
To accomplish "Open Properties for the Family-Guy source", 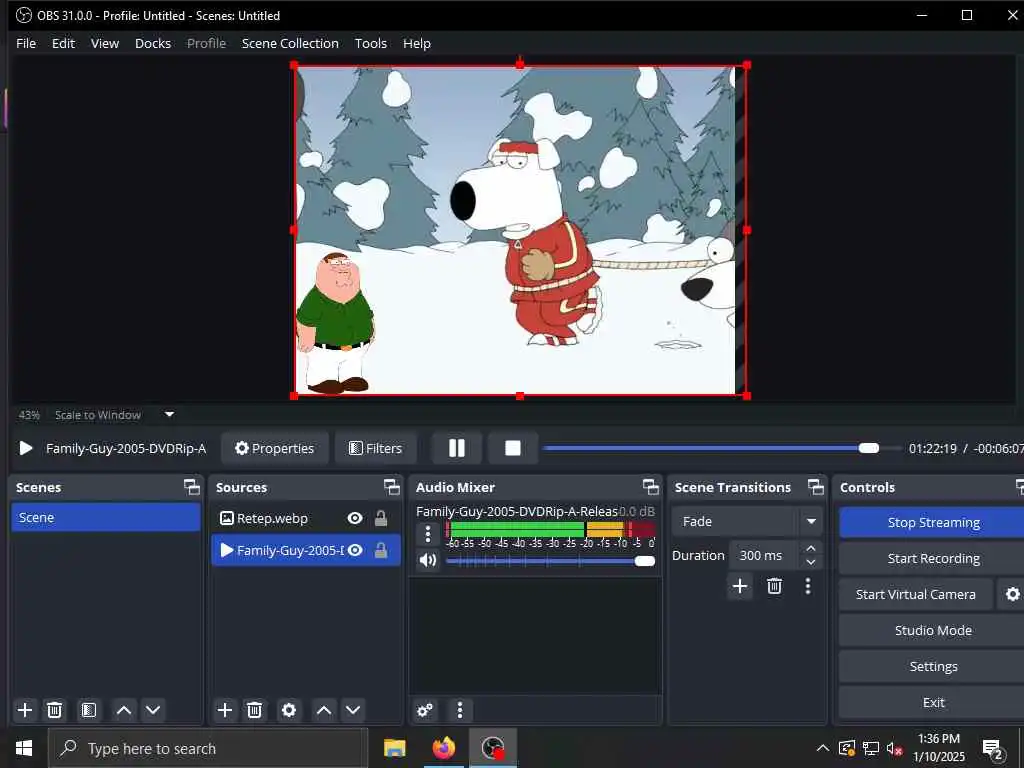I will tap(274, 448).
